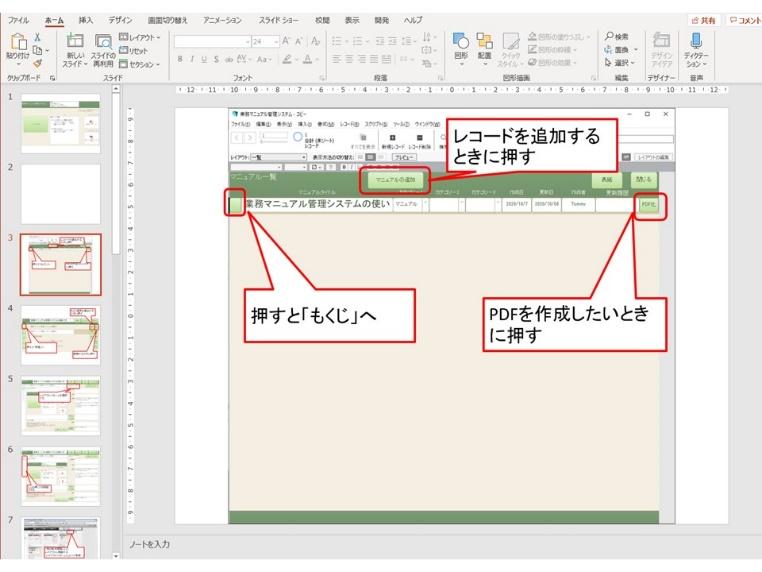Click the numbered list icon
The image size is (762, 572).
click(358, 41)
